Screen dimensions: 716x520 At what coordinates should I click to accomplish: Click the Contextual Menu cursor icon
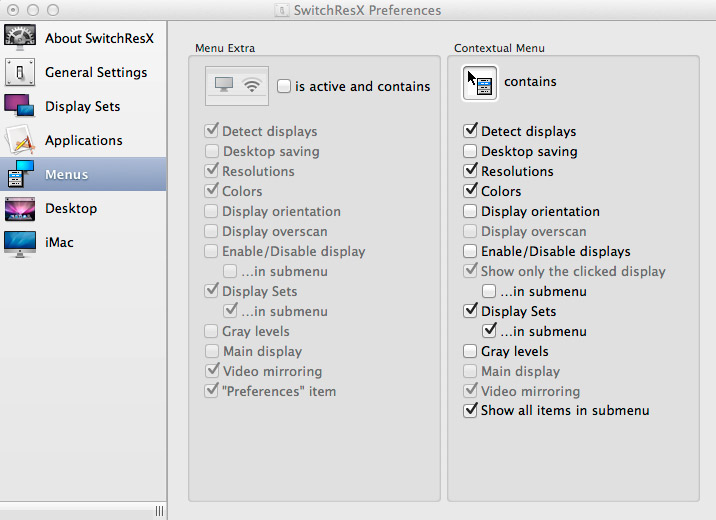coord(480,82)
